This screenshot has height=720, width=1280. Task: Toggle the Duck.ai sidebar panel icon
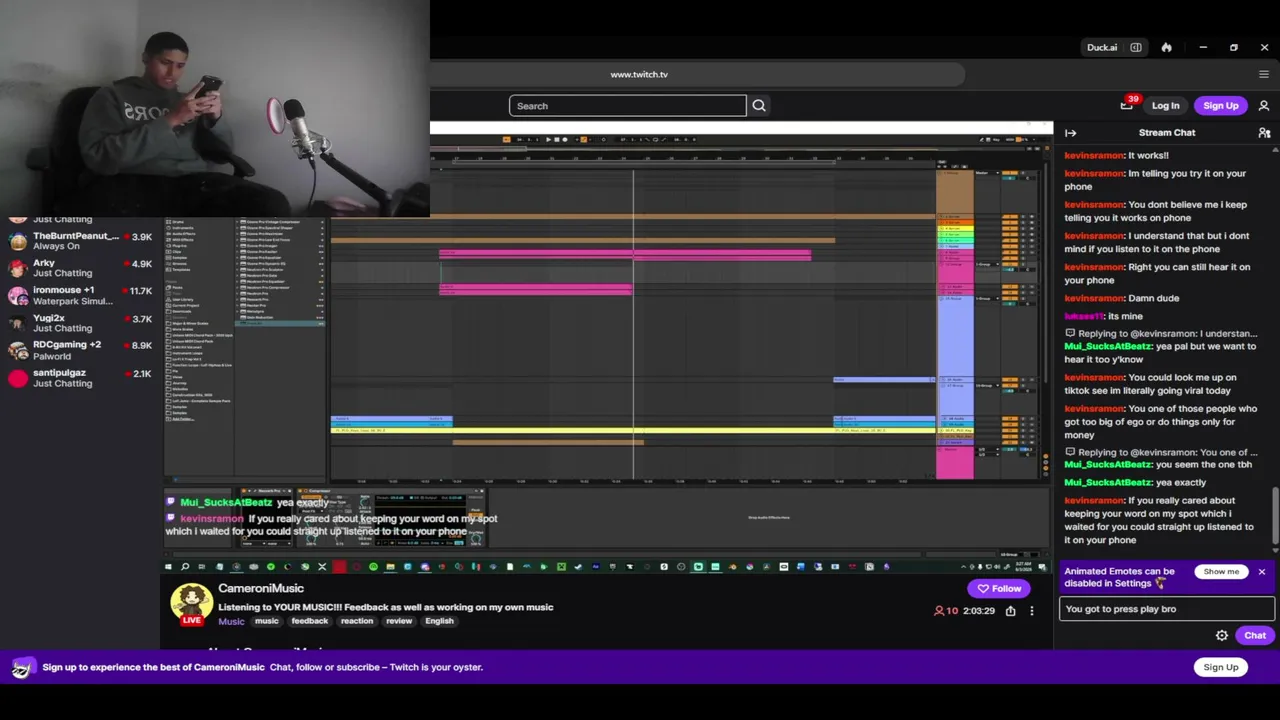[1136, 47]
